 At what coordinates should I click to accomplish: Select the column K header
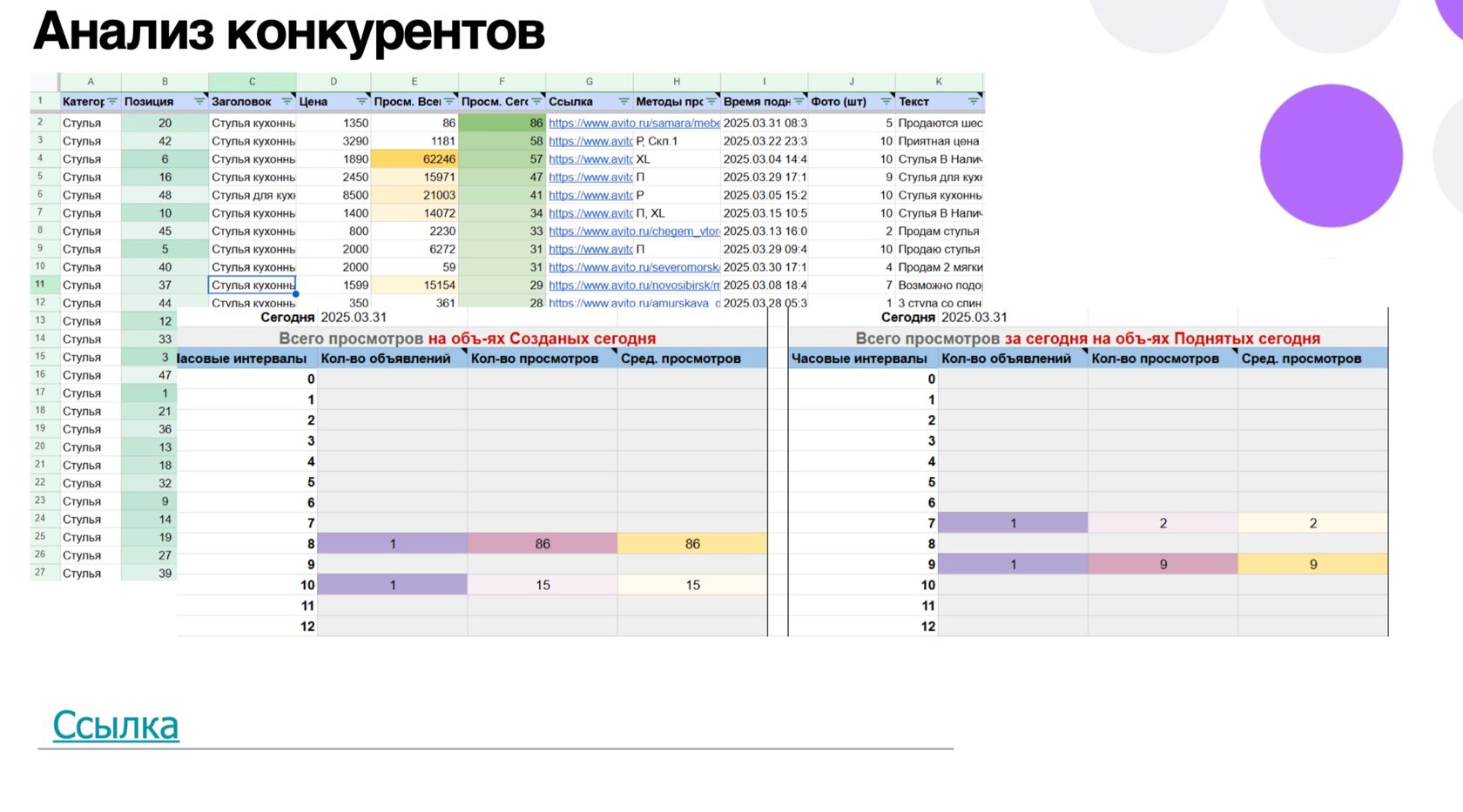click(939, 82)
